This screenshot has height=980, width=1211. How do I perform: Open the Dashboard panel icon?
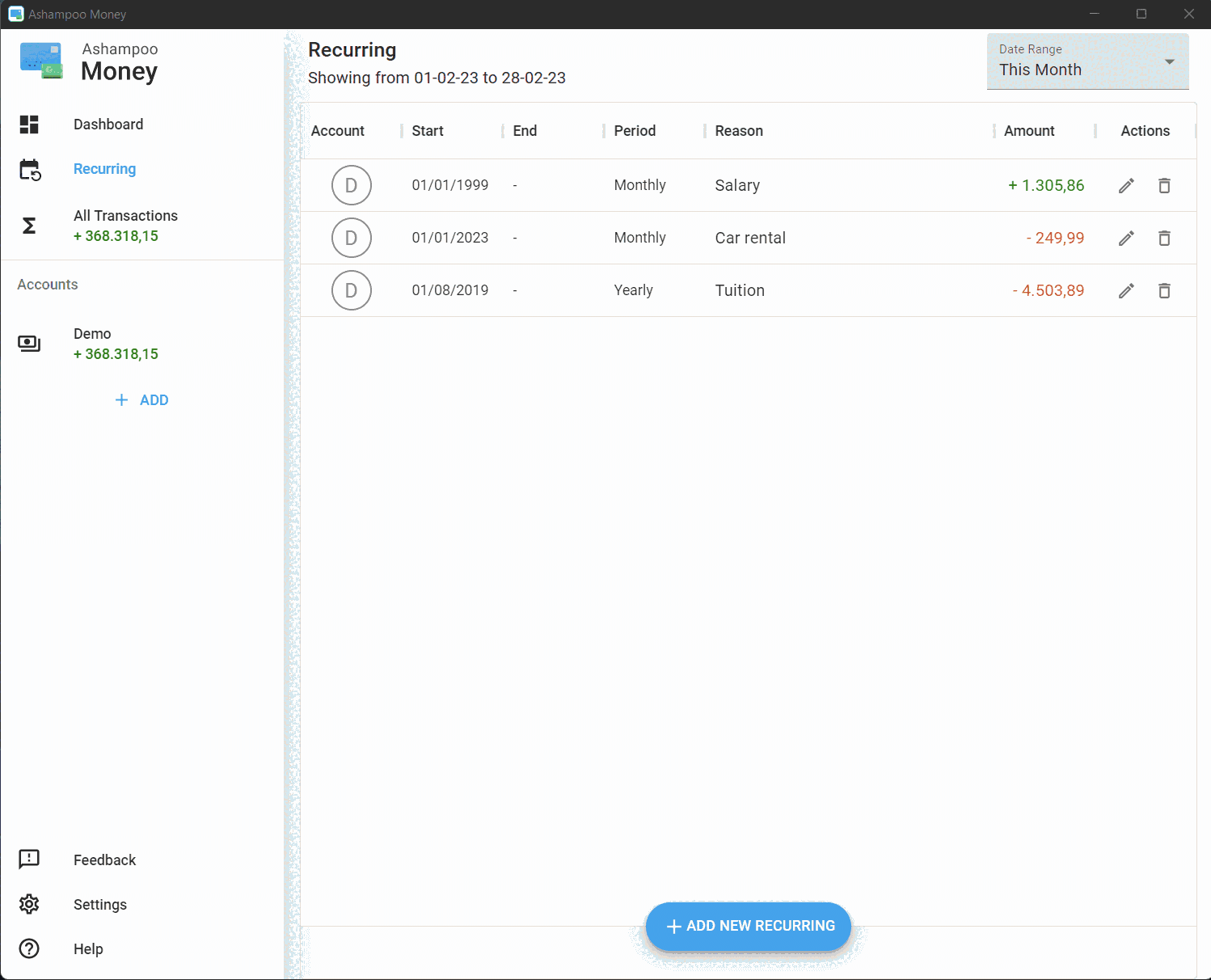(x=29, y=124)
